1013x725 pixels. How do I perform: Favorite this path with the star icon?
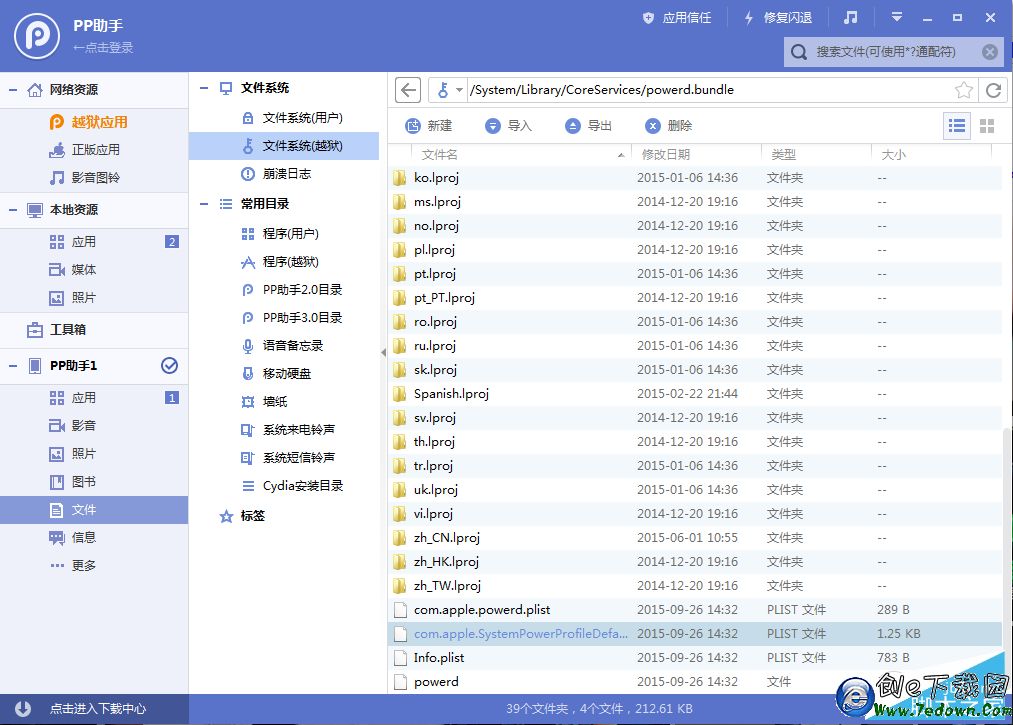964,90
